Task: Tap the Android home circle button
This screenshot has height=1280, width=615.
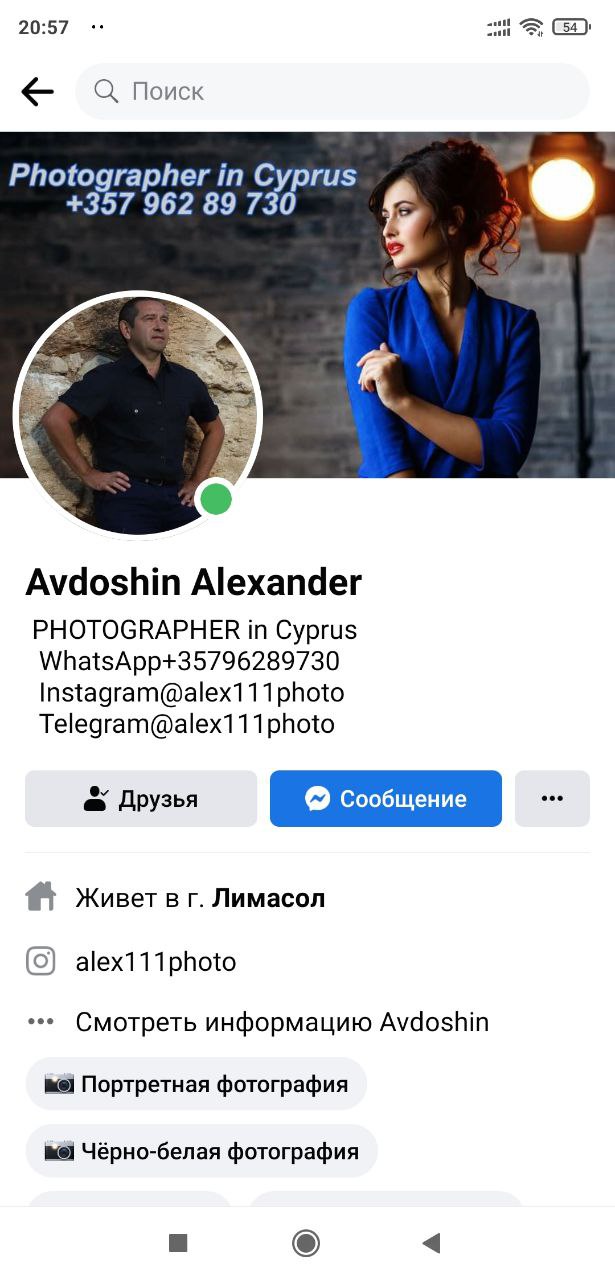Action: click(x=306, y=1243)
